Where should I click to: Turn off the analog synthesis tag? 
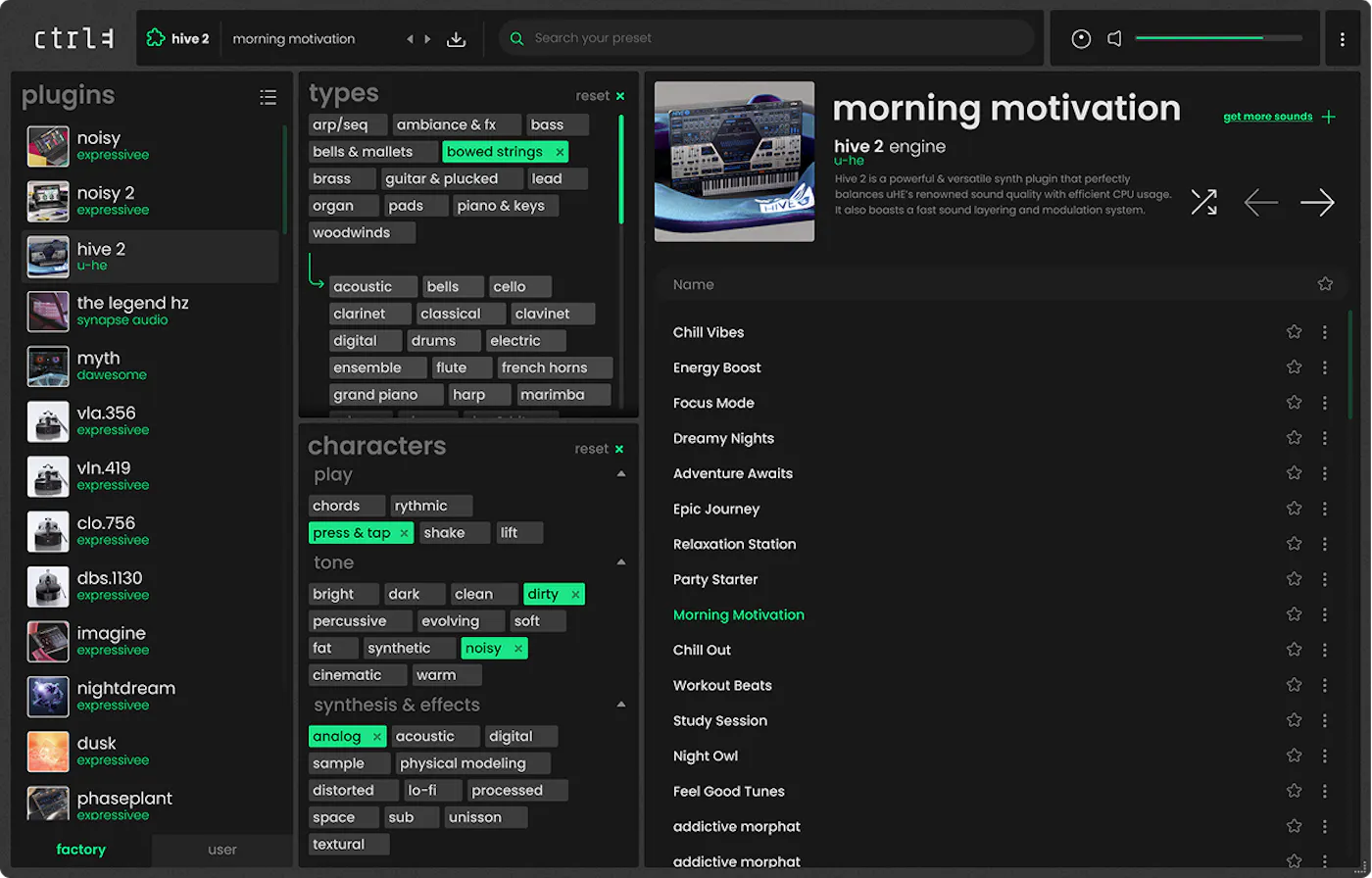[x=376, y=737]
